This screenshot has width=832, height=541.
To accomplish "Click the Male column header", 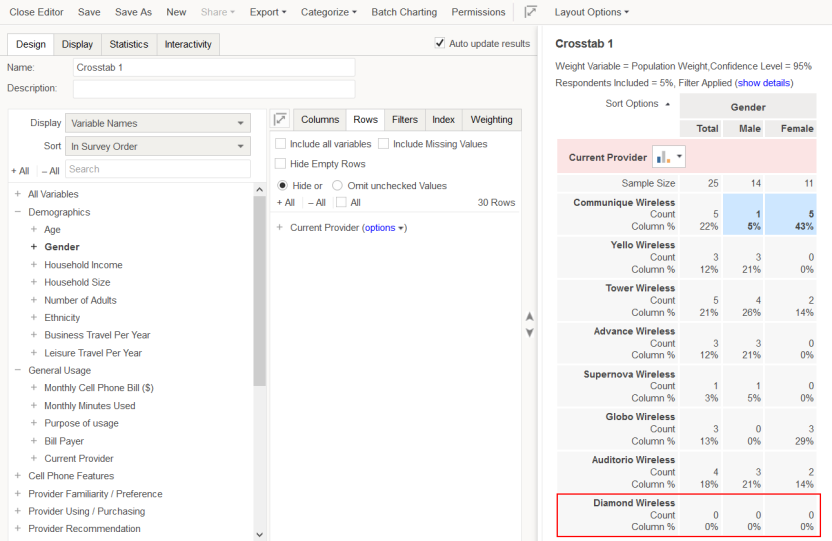I will (x=743, y=128).
